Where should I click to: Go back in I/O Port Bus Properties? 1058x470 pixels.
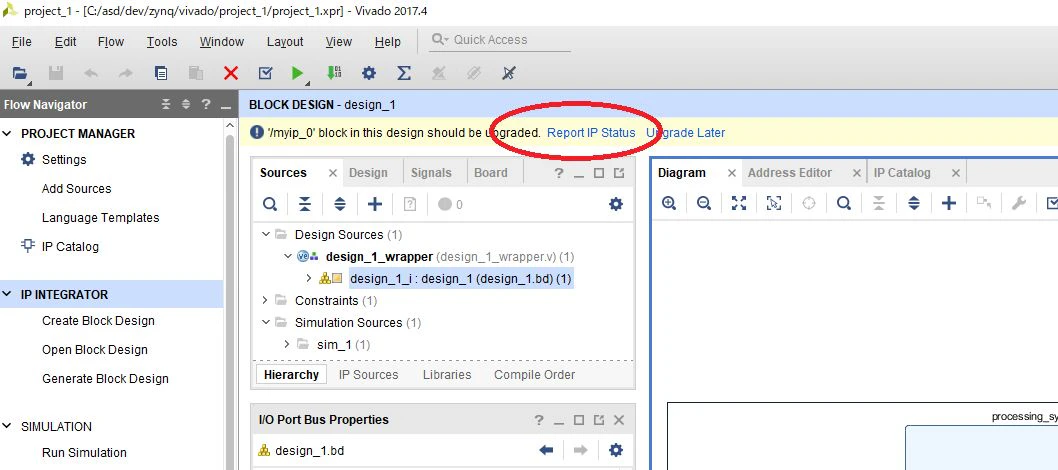tap(547, 450)
